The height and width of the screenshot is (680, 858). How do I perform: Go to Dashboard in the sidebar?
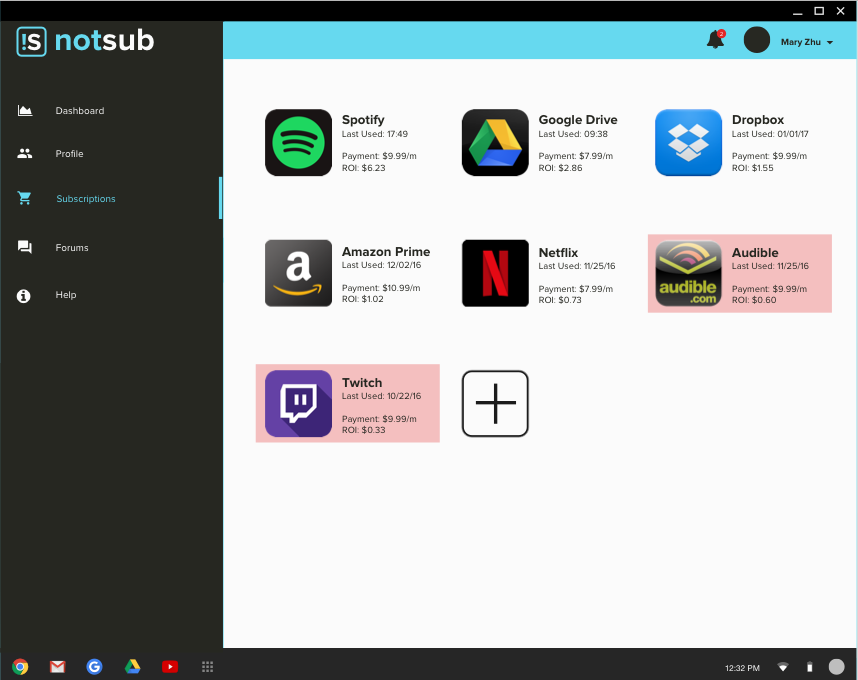pos(80,111)
